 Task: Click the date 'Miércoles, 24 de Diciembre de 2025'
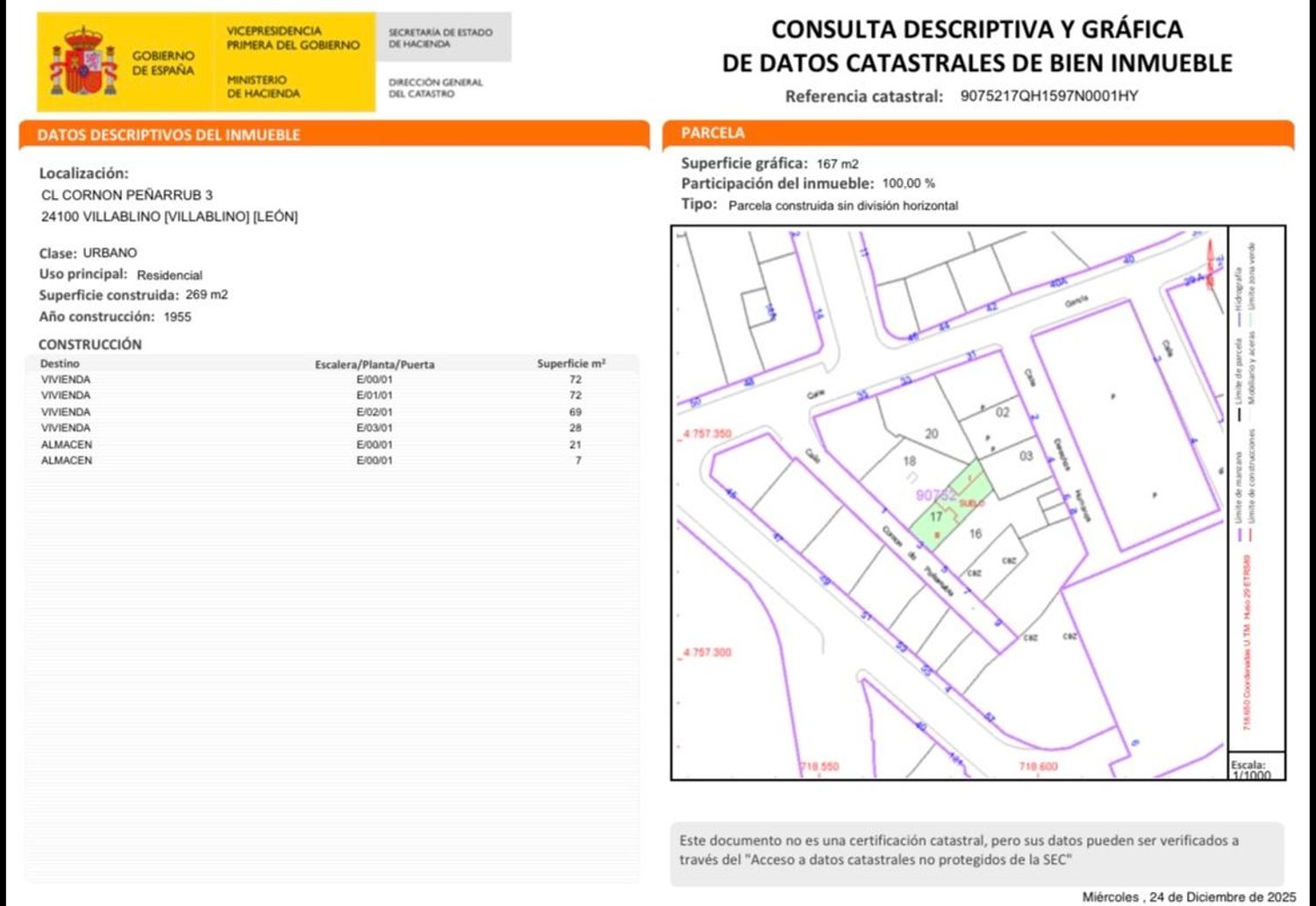pos(1189,897)
